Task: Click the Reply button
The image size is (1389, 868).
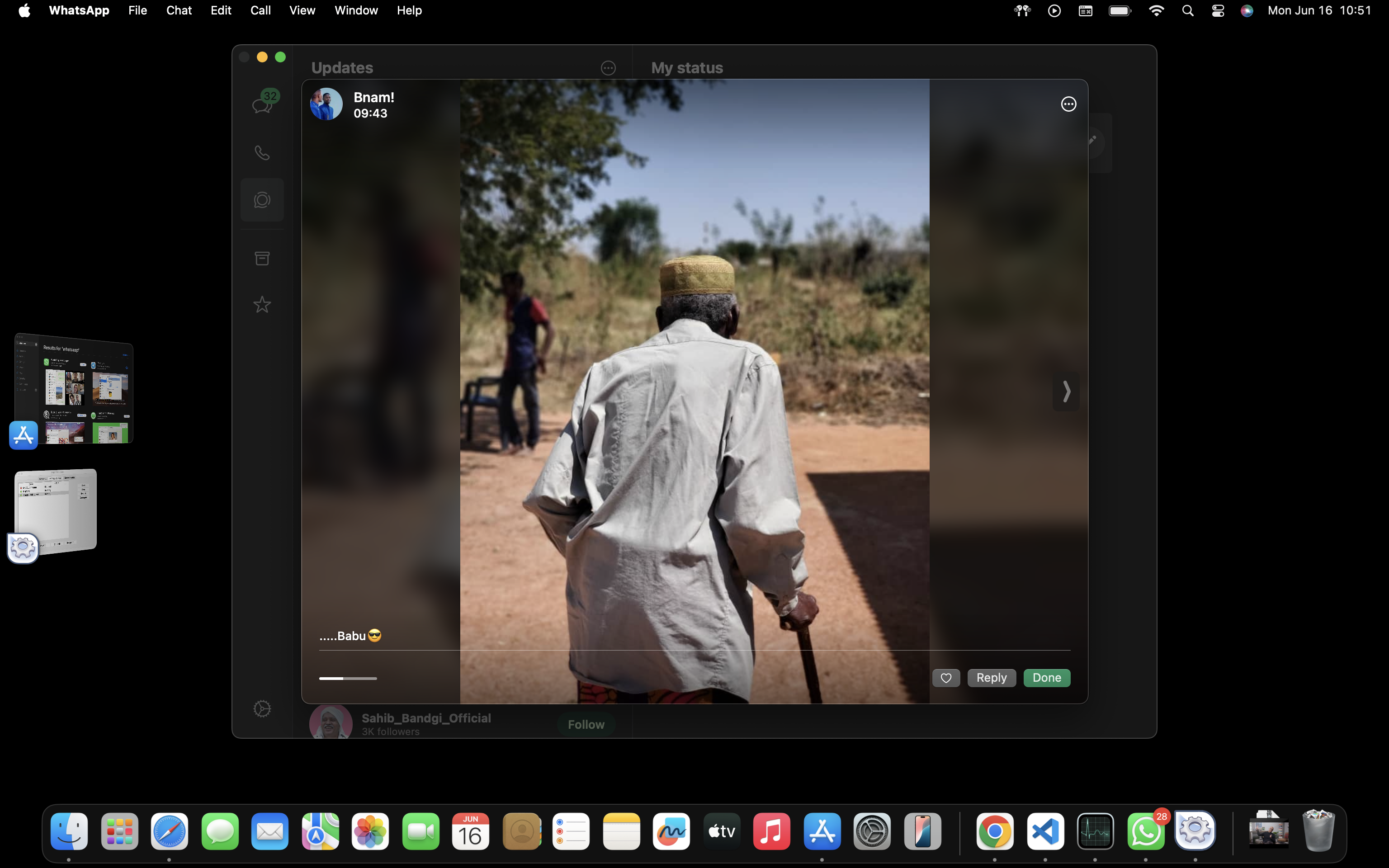Action: tap(991, 678)
